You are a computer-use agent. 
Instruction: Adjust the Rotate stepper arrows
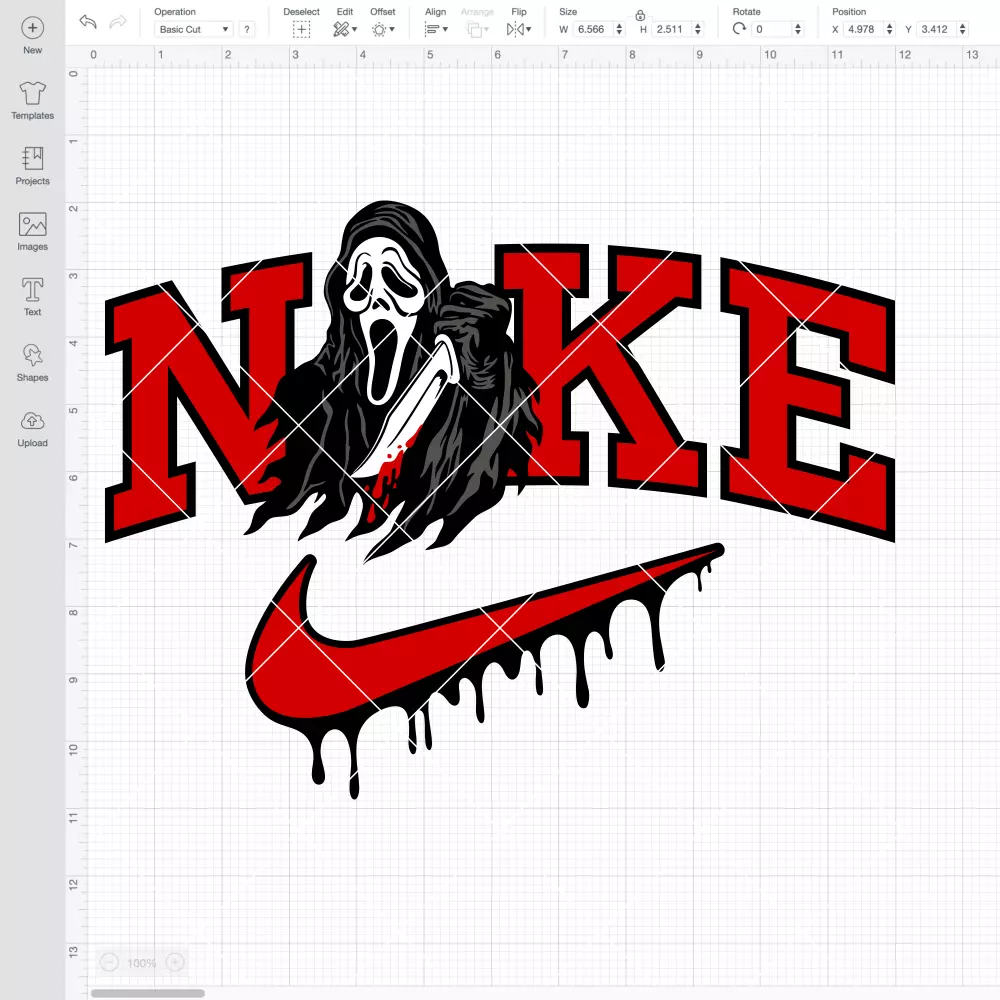pyautogui.click(x=797, y=29)
